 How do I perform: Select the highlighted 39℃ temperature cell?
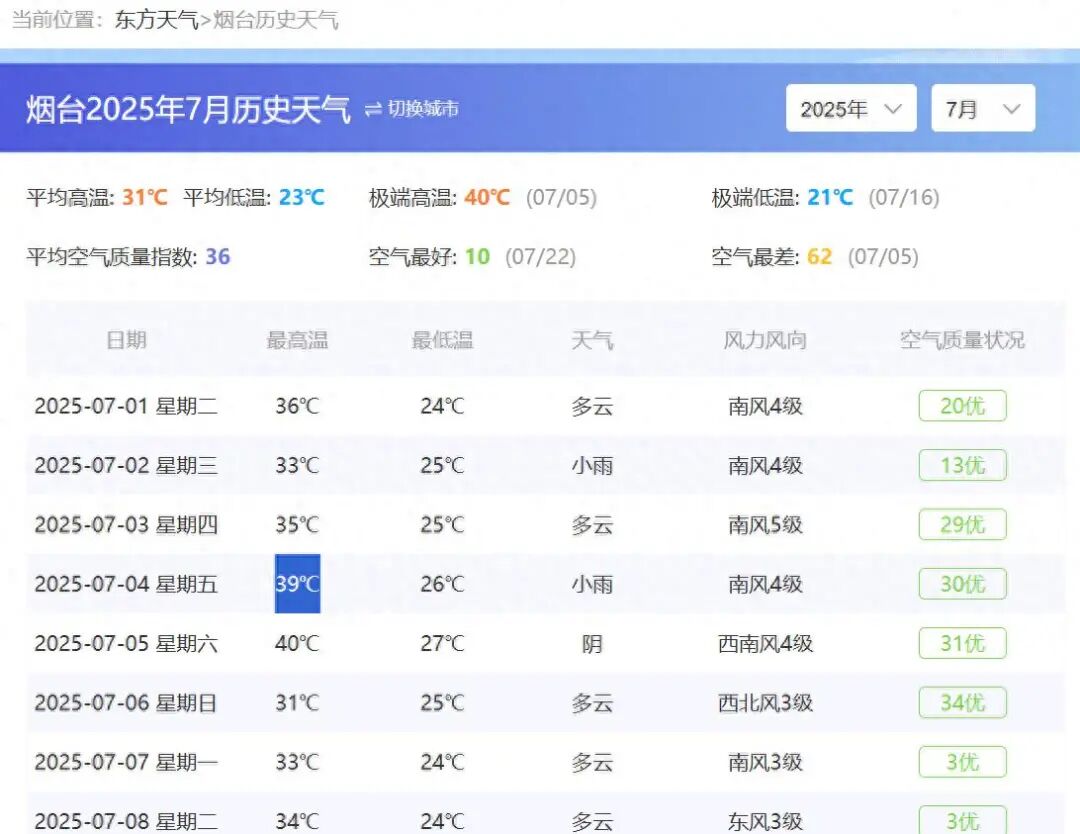coord(297,584)
